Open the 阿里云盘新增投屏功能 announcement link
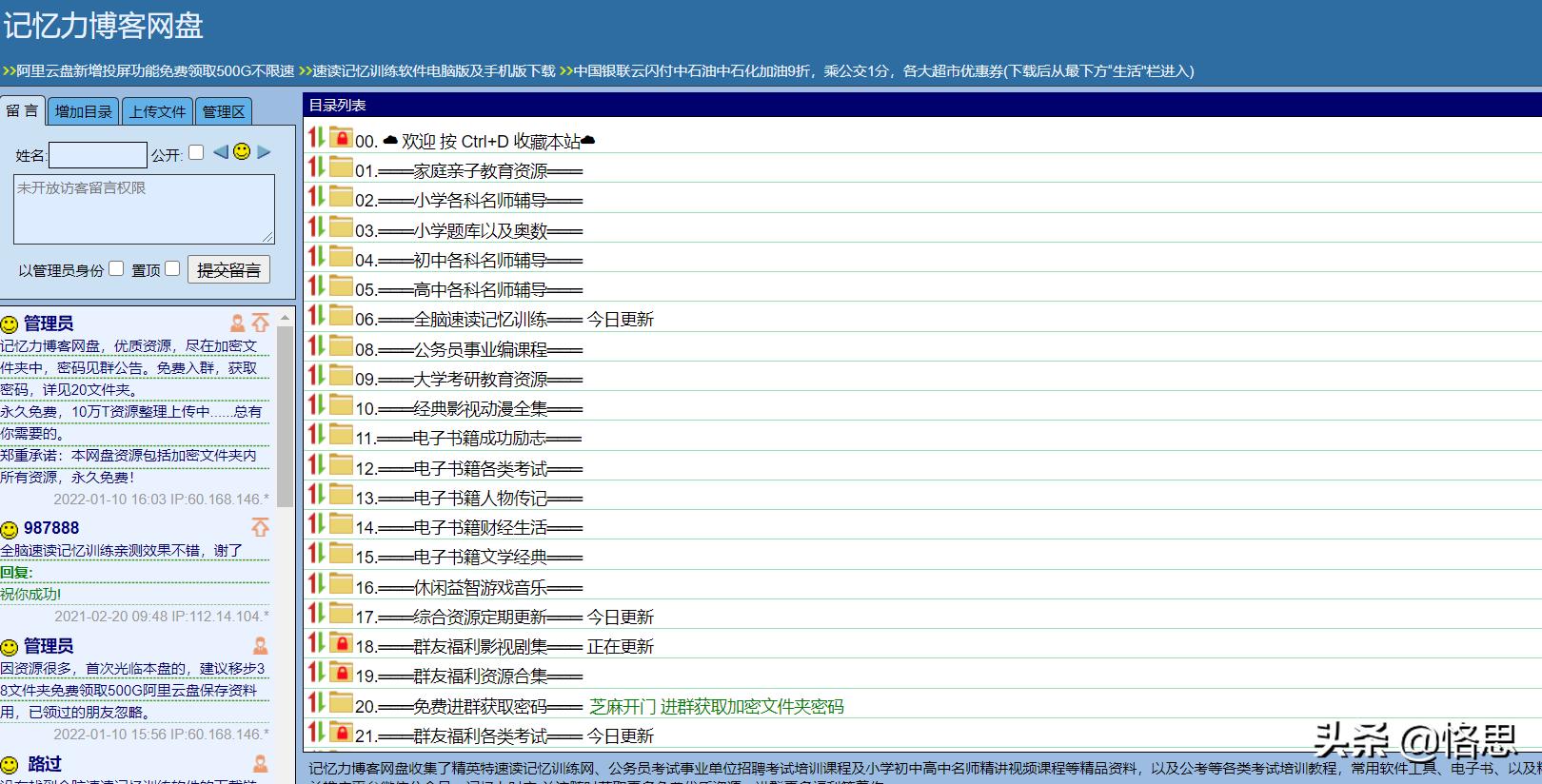 click(x=155, y=71)
